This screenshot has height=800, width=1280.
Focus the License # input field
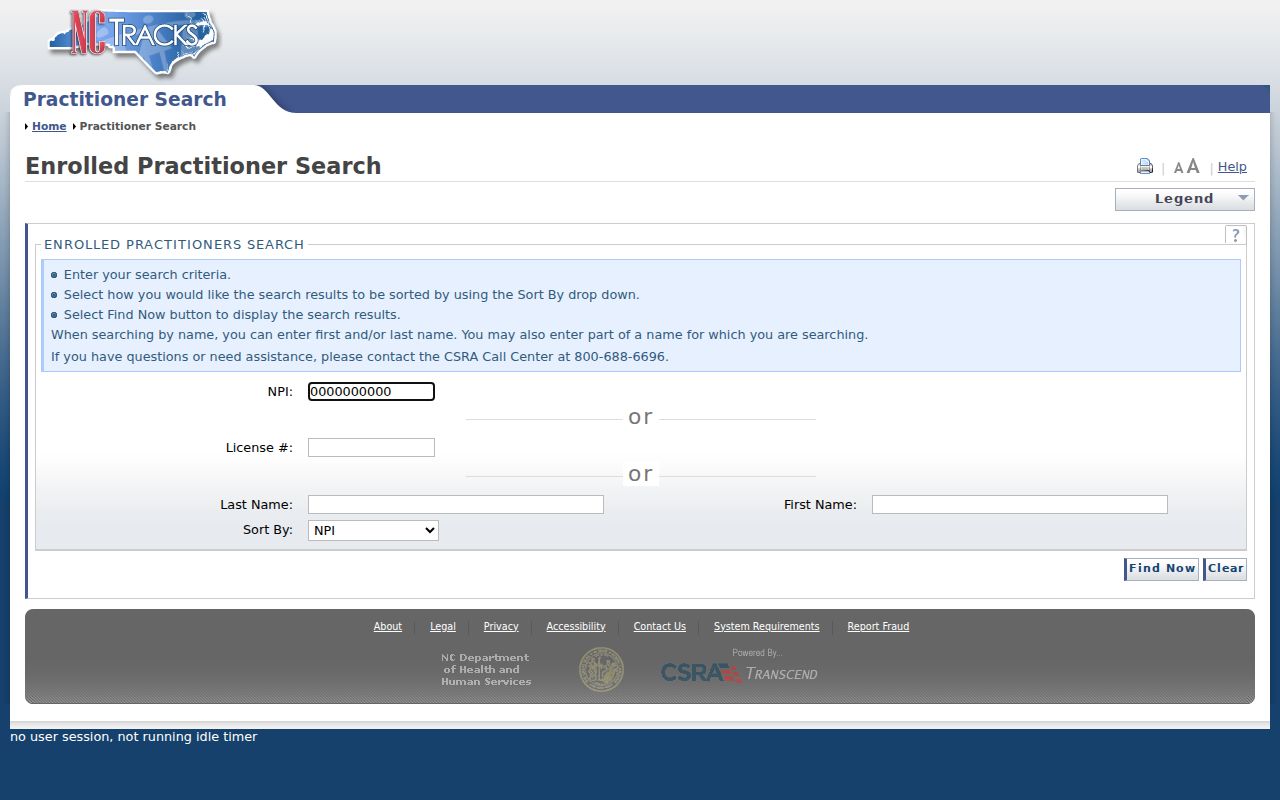pos(371,448)
